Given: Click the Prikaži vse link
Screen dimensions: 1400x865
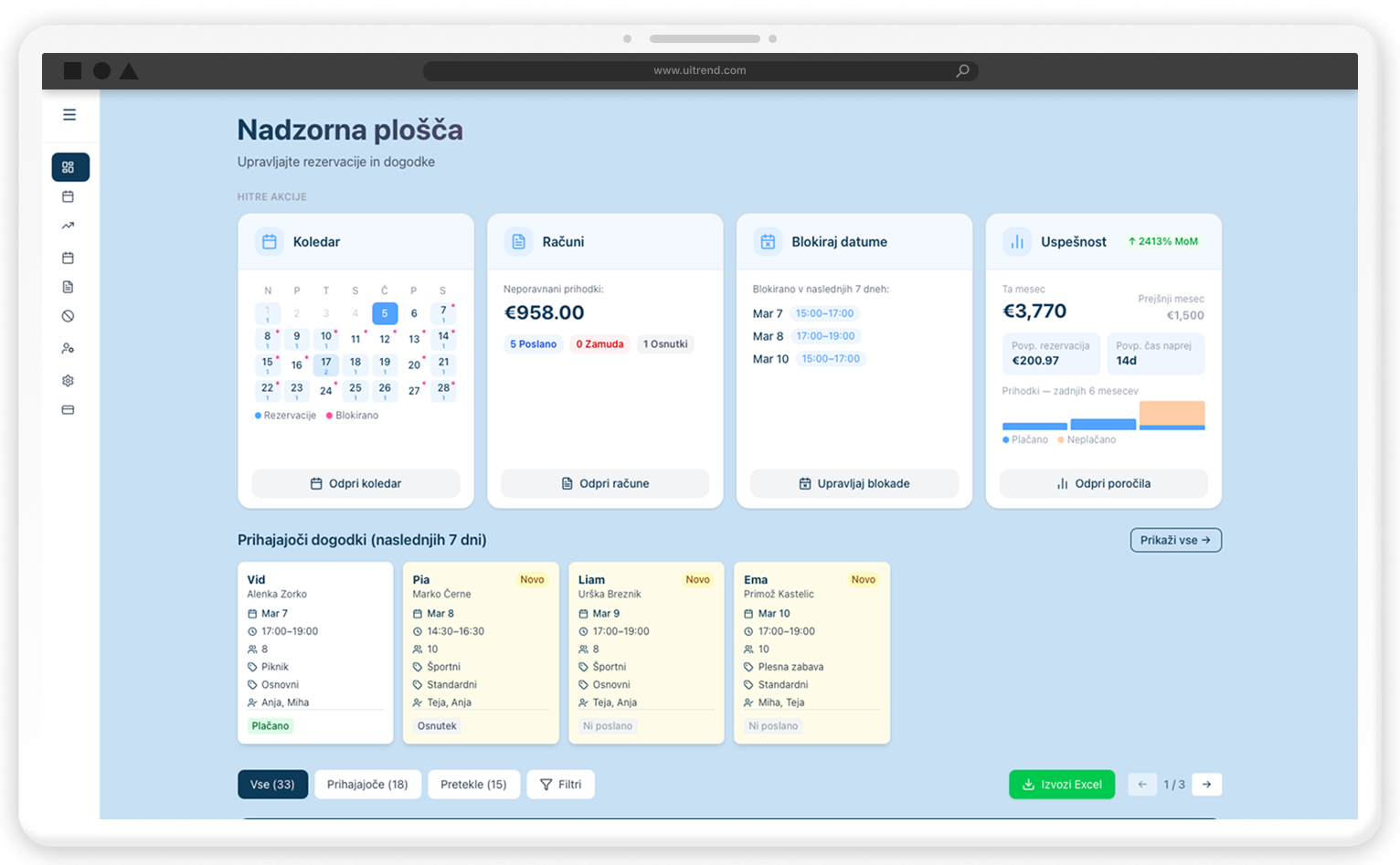Looking at the screenshot, I should (x=1175, y=540).
